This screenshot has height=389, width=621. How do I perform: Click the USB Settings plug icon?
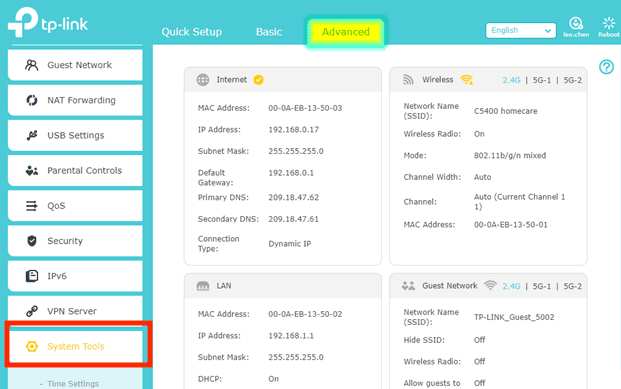(32, 135)
